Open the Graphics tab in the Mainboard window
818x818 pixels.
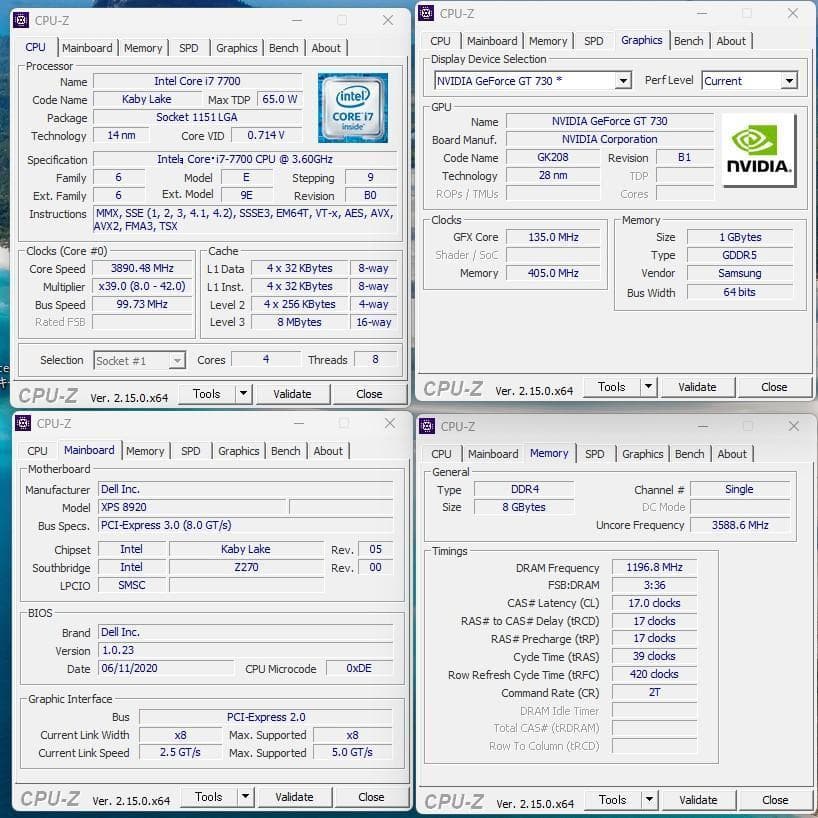click(238, 451)
